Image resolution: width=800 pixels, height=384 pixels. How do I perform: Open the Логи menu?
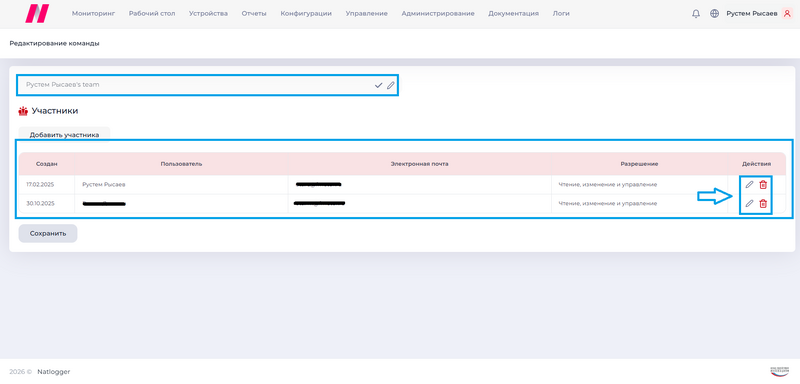561,14
